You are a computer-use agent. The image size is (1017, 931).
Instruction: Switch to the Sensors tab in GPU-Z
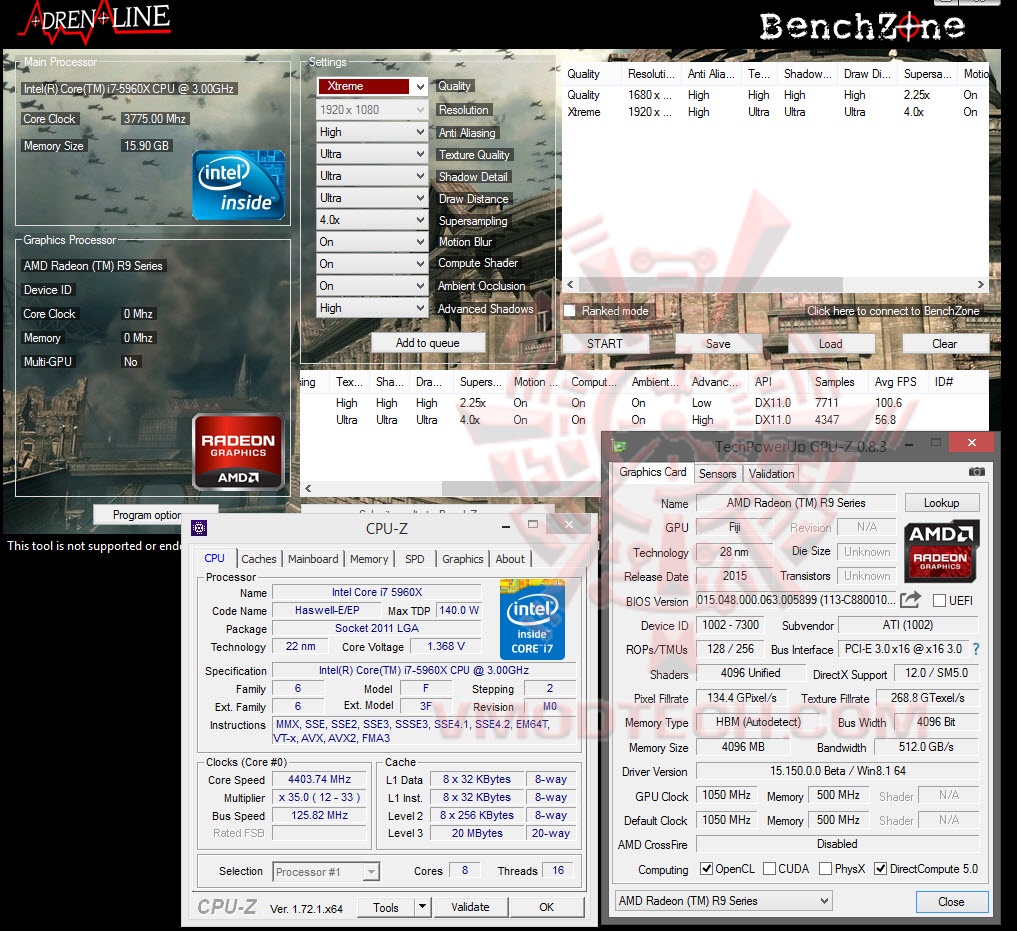point(717,474)
